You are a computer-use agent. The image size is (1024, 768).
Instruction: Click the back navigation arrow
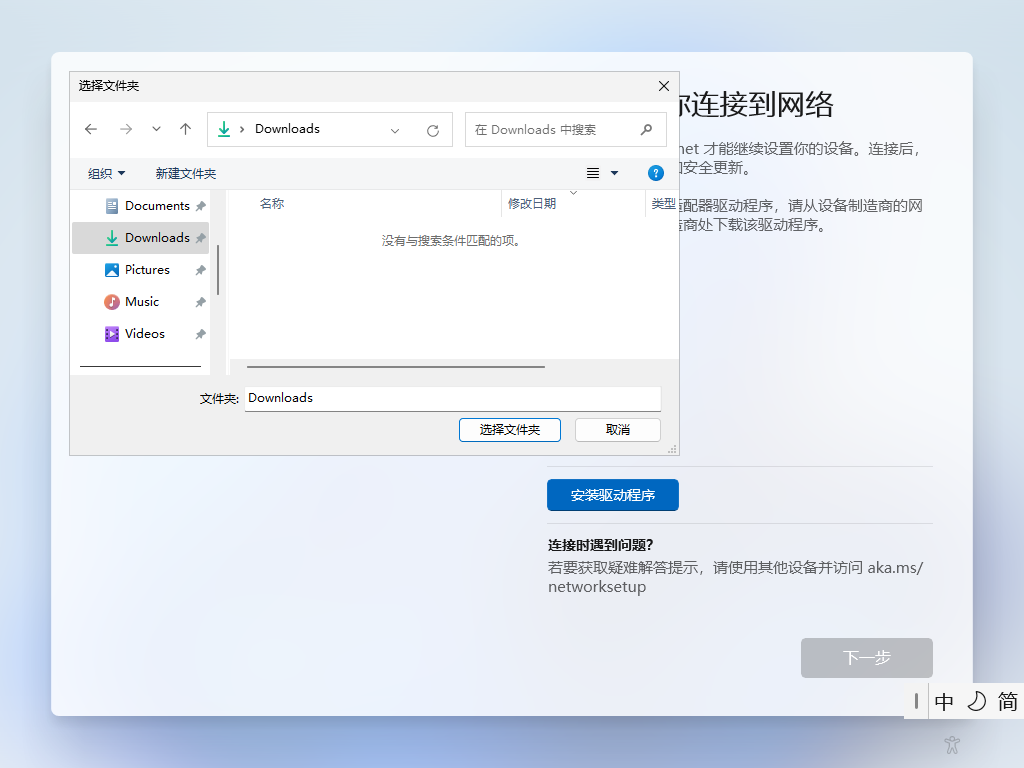[x=91, y=129]
